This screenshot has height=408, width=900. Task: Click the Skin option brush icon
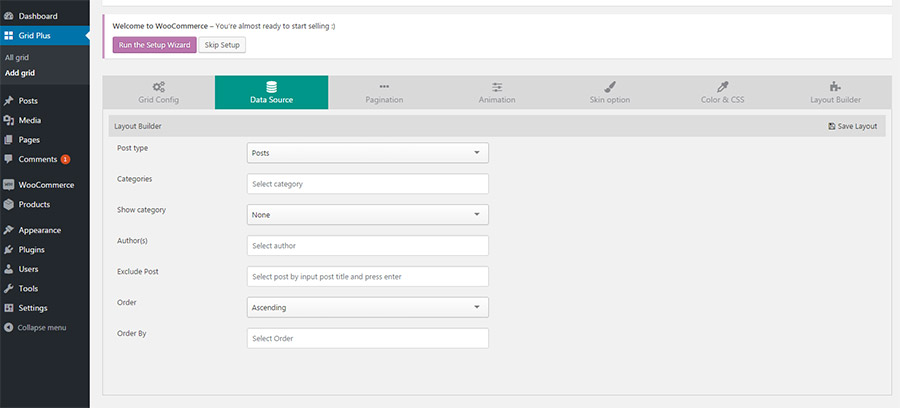tap(610, 87)
